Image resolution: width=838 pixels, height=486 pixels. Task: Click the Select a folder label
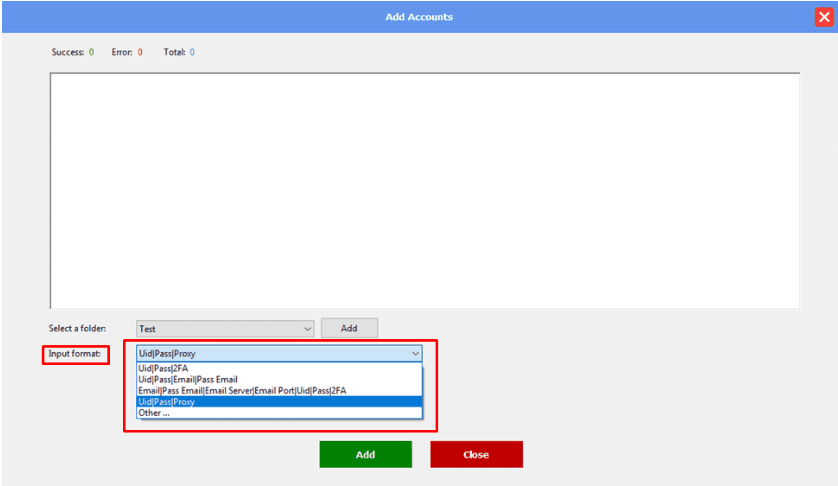[77, 328]
